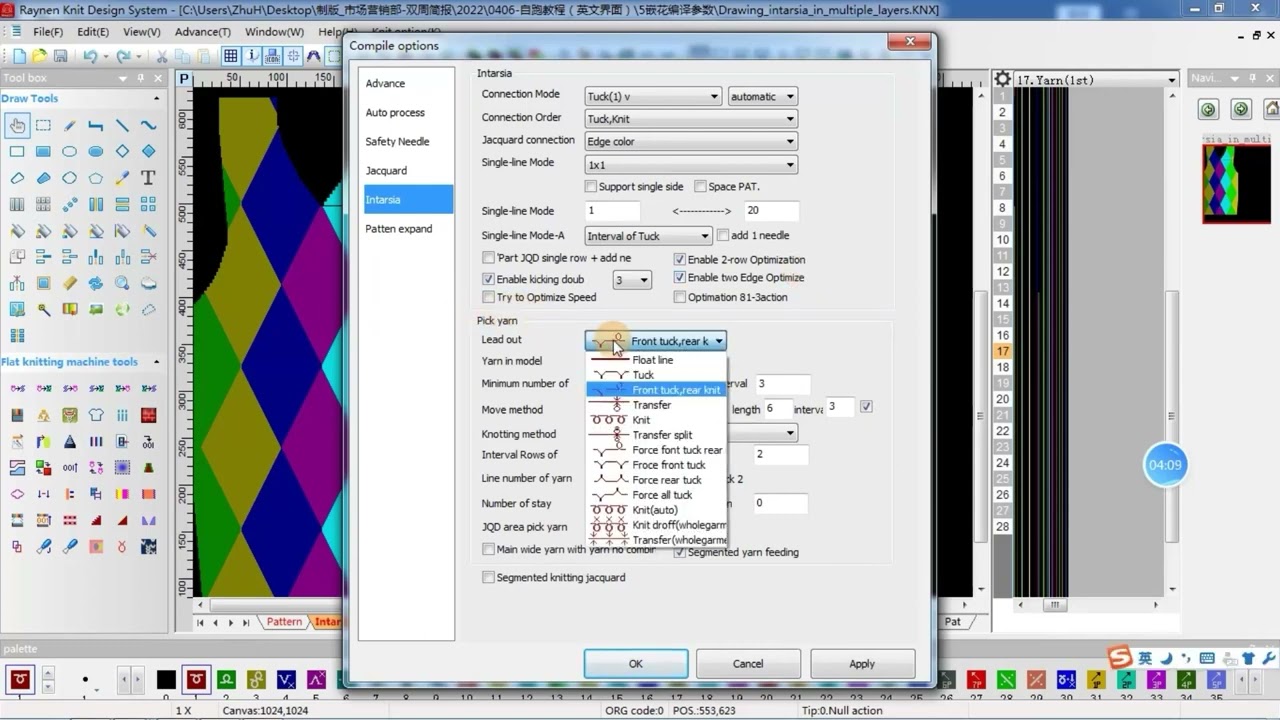This screenshot has width=1280, height=720.
Task: Select the hand pan tool in Draw Tools
Action: pos(17,126)
